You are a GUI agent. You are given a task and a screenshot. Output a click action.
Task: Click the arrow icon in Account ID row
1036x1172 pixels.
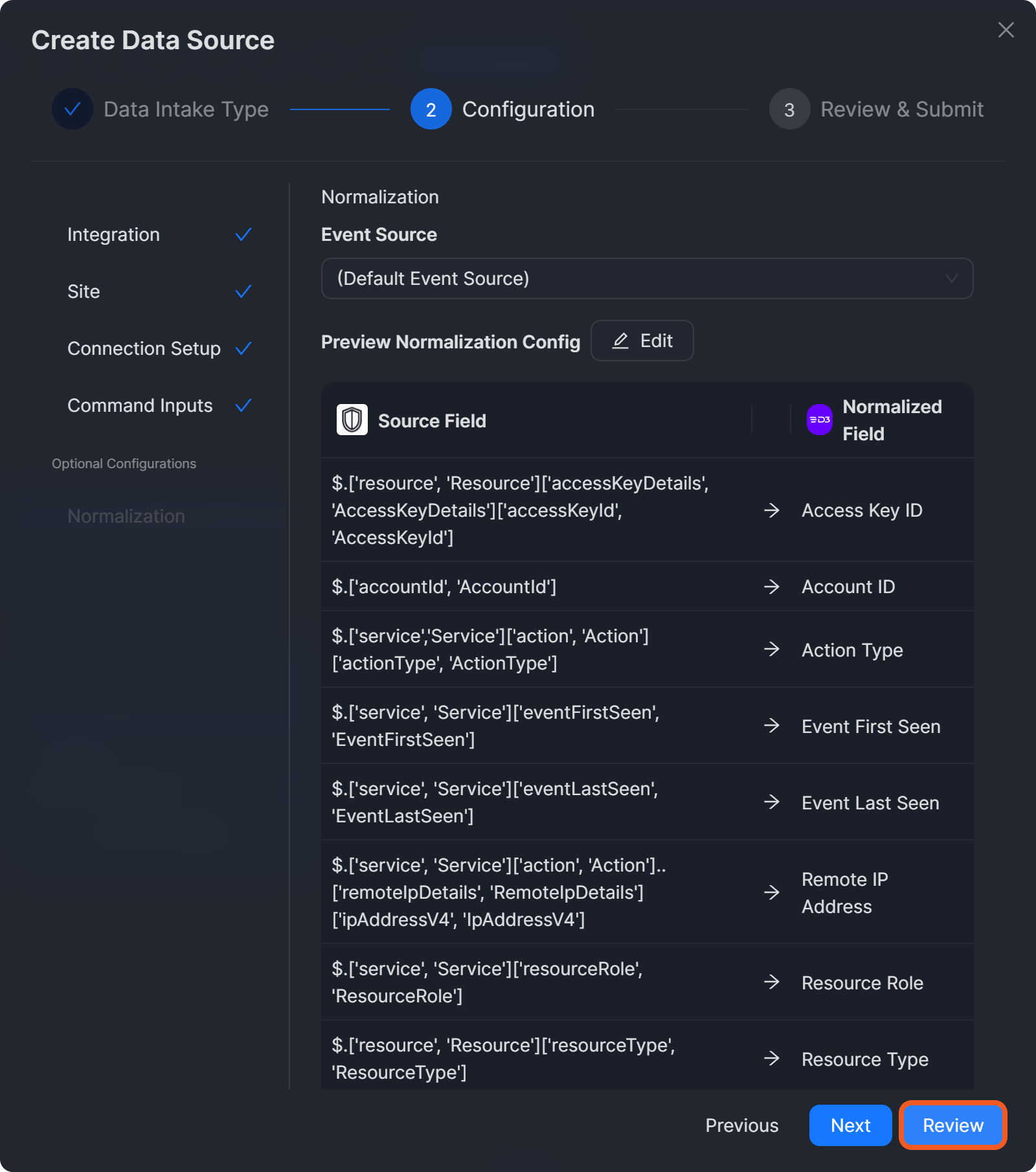pyautogui.click(x=771, y=587)
